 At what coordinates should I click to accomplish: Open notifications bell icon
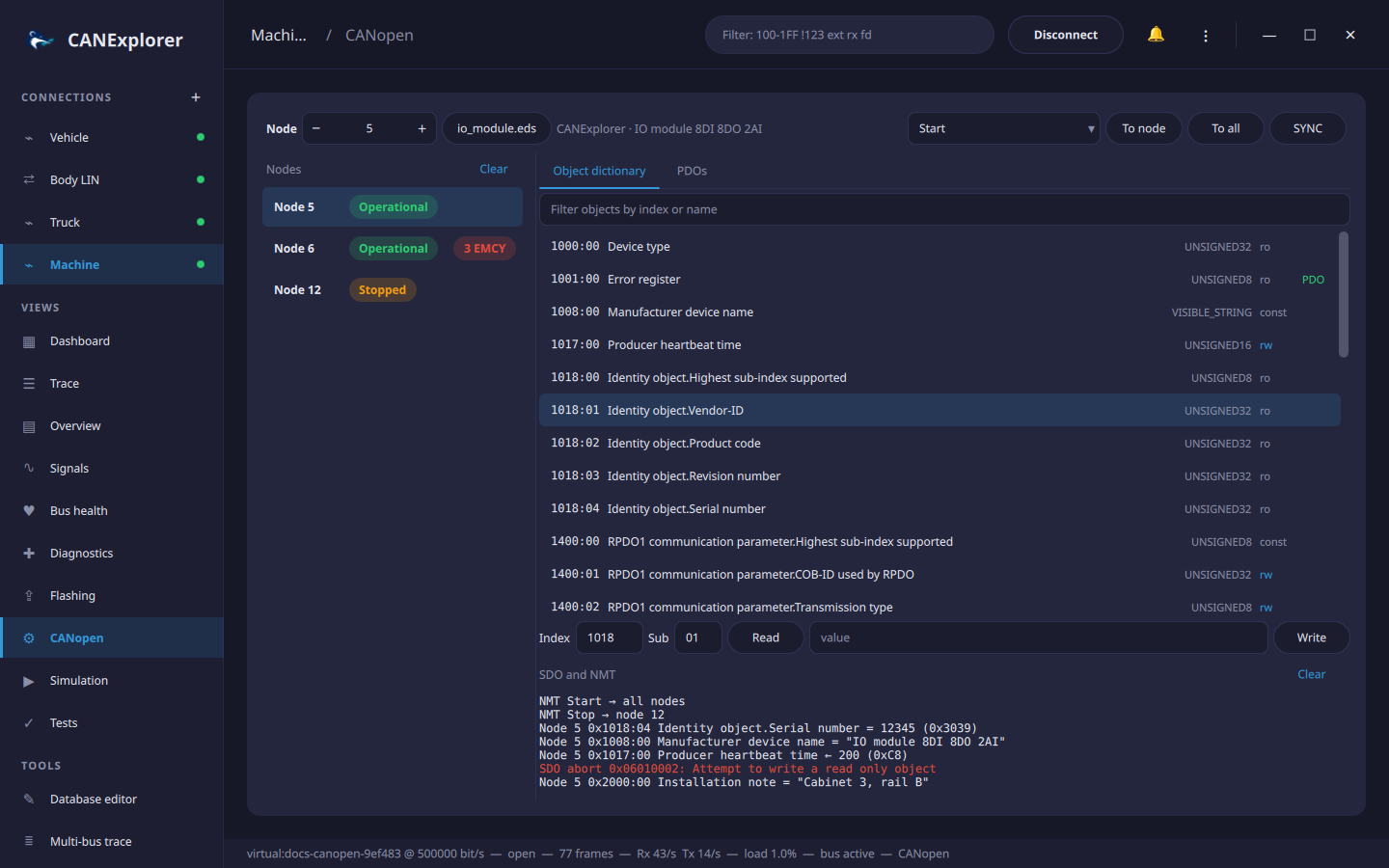pos(1156,35)
